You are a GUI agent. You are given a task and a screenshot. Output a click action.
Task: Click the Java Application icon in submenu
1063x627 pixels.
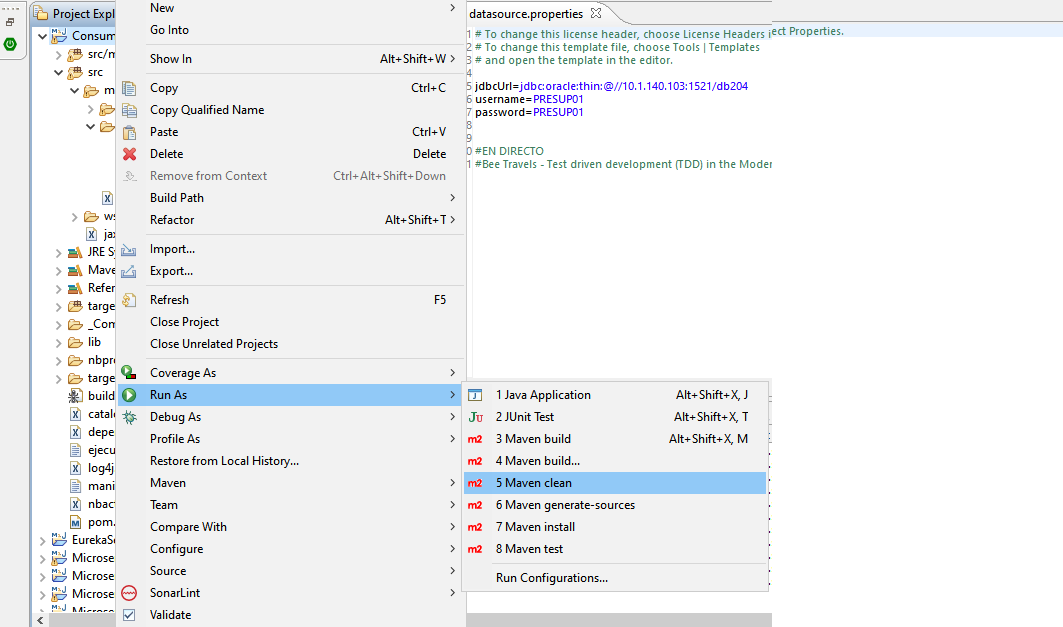tap(475, 395)
